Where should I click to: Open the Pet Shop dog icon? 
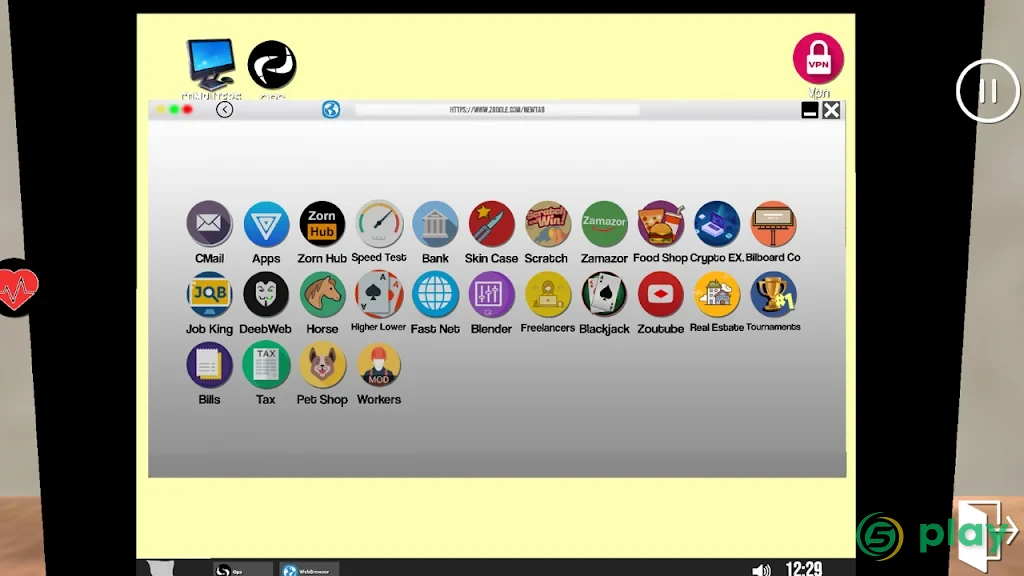[322, 365]
